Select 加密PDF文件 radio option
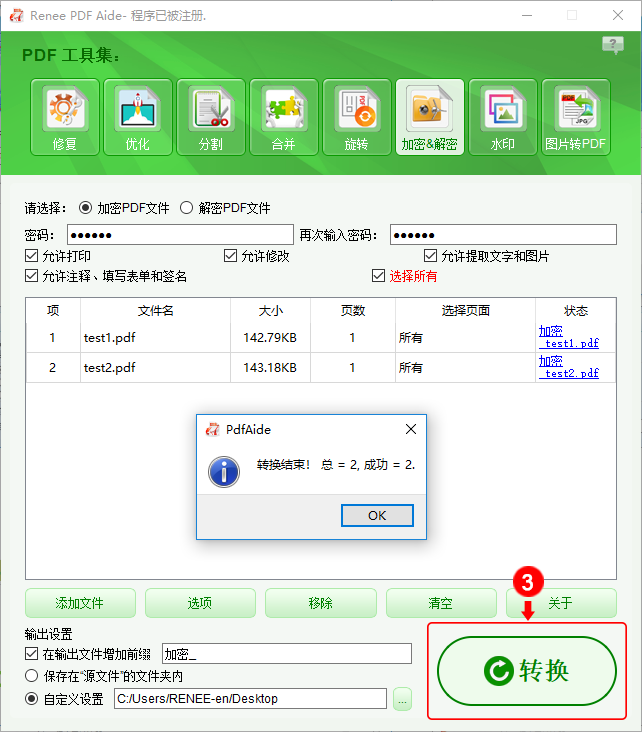Viewport: 642px width, 732px height. (85, 208)
